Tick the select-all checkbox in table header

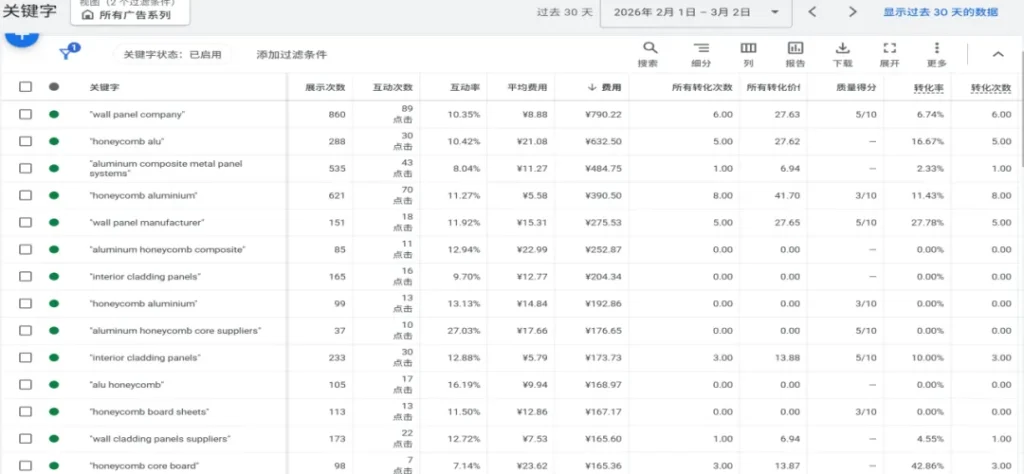pos(26,87)
